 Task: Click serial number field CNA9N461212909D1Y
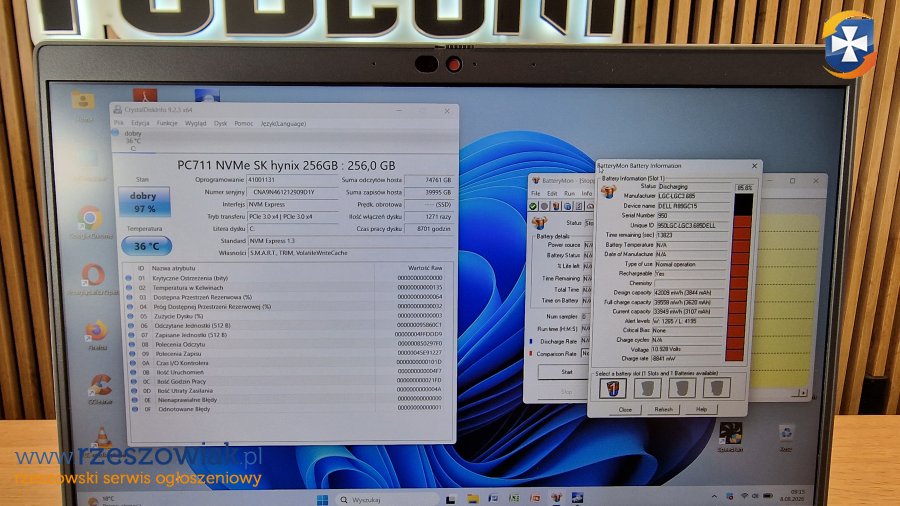tap(292, 192)
